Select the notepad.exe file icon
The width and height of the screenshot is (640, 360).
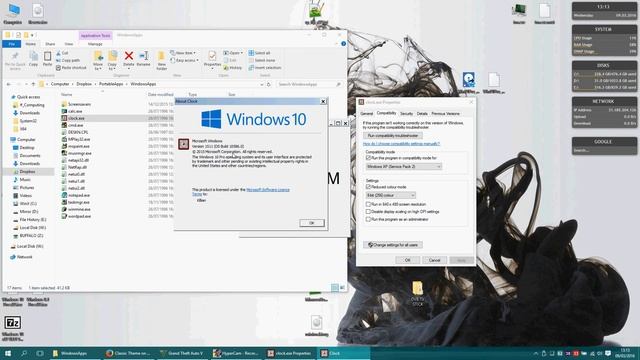pyautogui.click(x=64, y=195)
